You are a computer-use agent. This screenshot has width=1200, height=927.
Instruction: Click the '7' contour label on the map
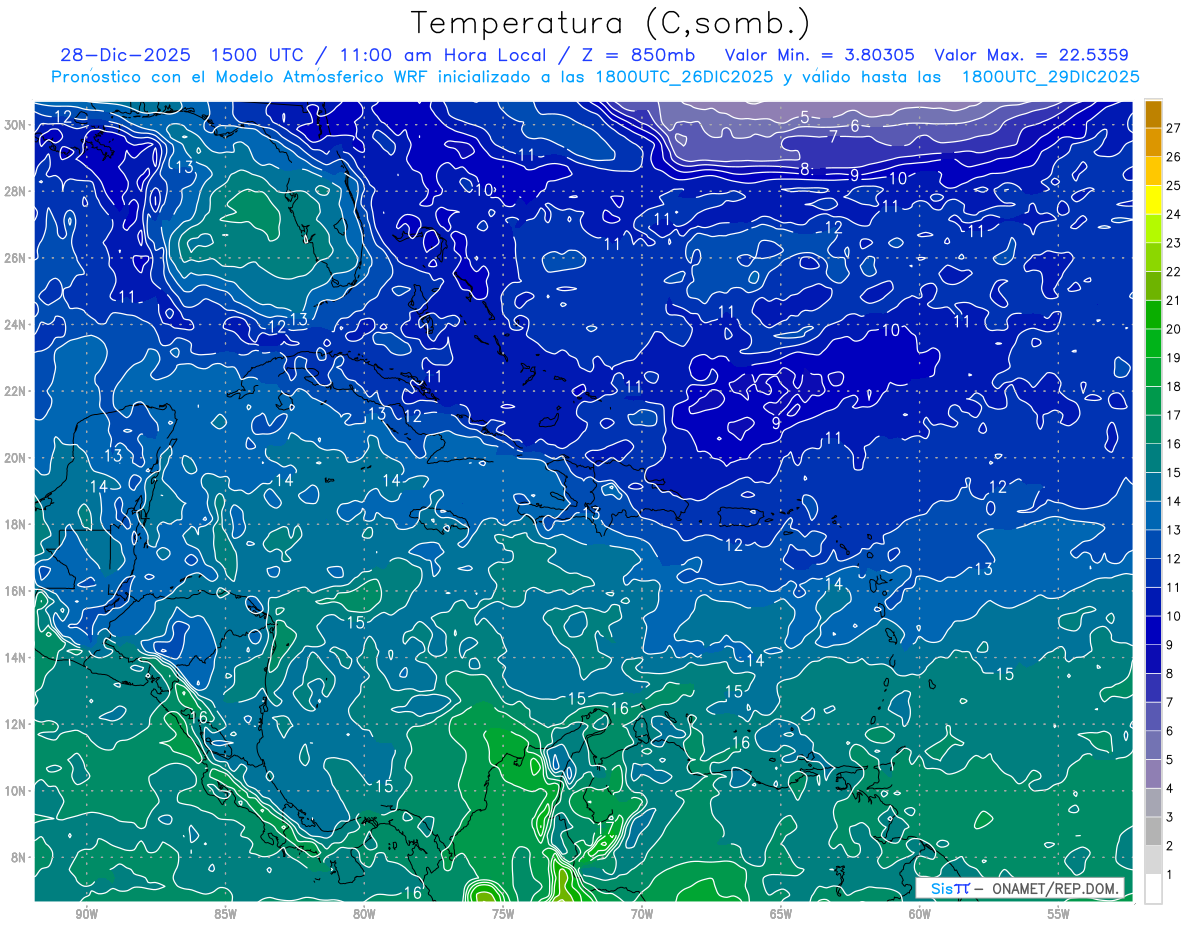pos(833,136)
